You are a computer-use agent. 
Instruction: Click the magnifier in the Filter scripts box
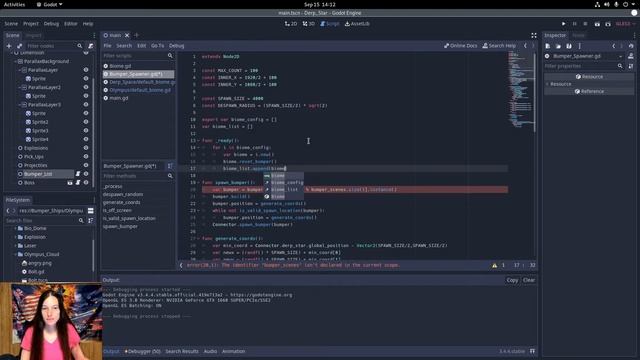click(170, 56)
